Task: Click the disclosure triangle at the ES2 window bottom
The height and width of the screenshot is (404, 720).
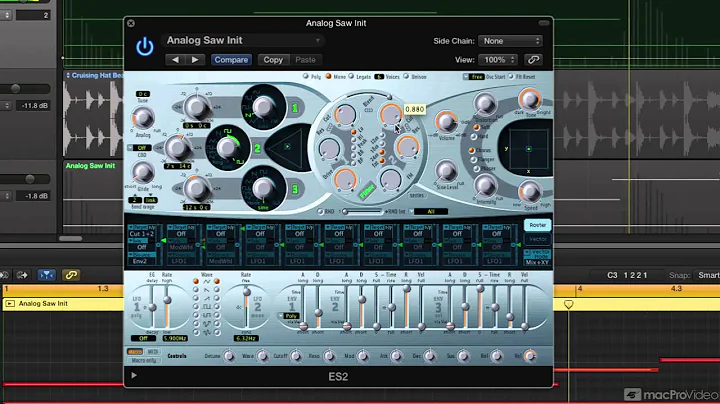Action: click(134, 376)
